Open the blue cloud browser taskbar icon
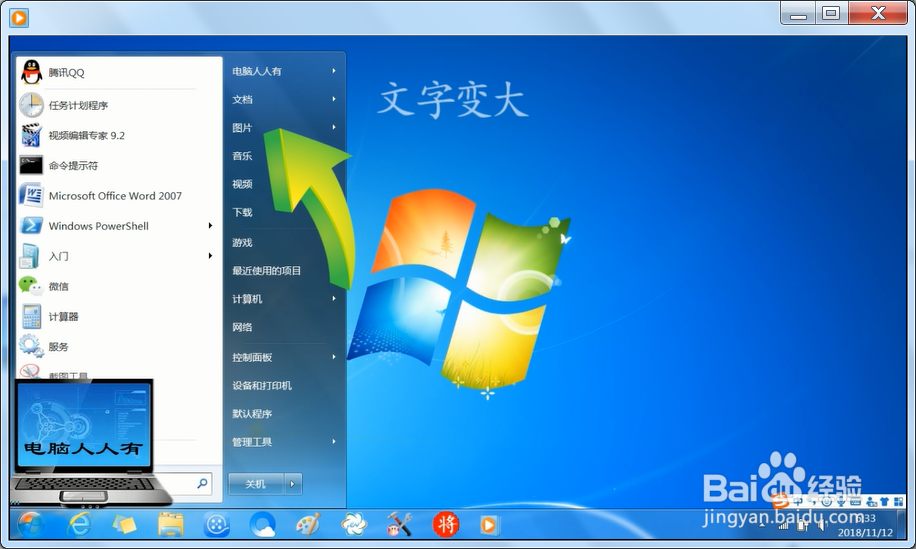The image size is (916, 549). point(263,524)
